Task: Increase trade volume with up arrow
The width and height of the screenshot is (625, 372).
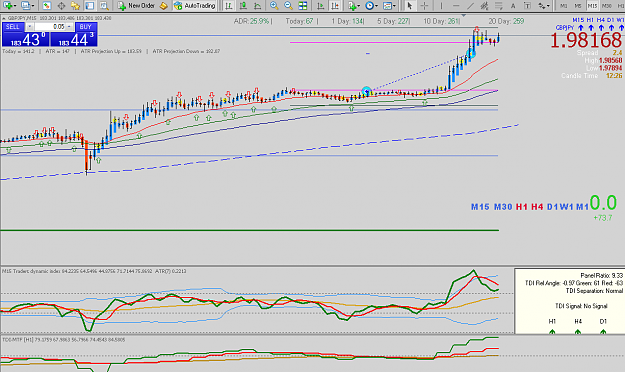Action: point(69,27)
